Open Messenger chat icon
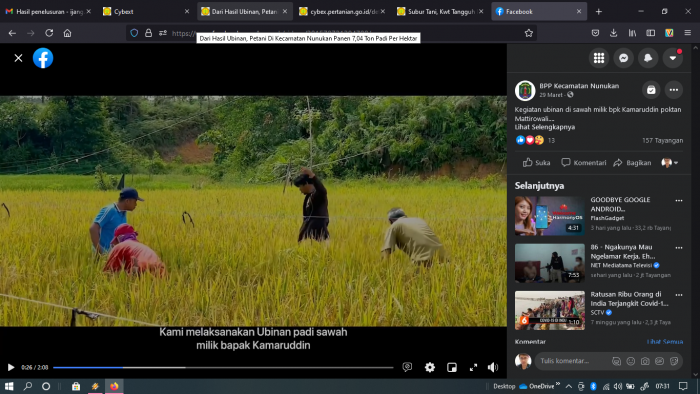 point(623,58)
